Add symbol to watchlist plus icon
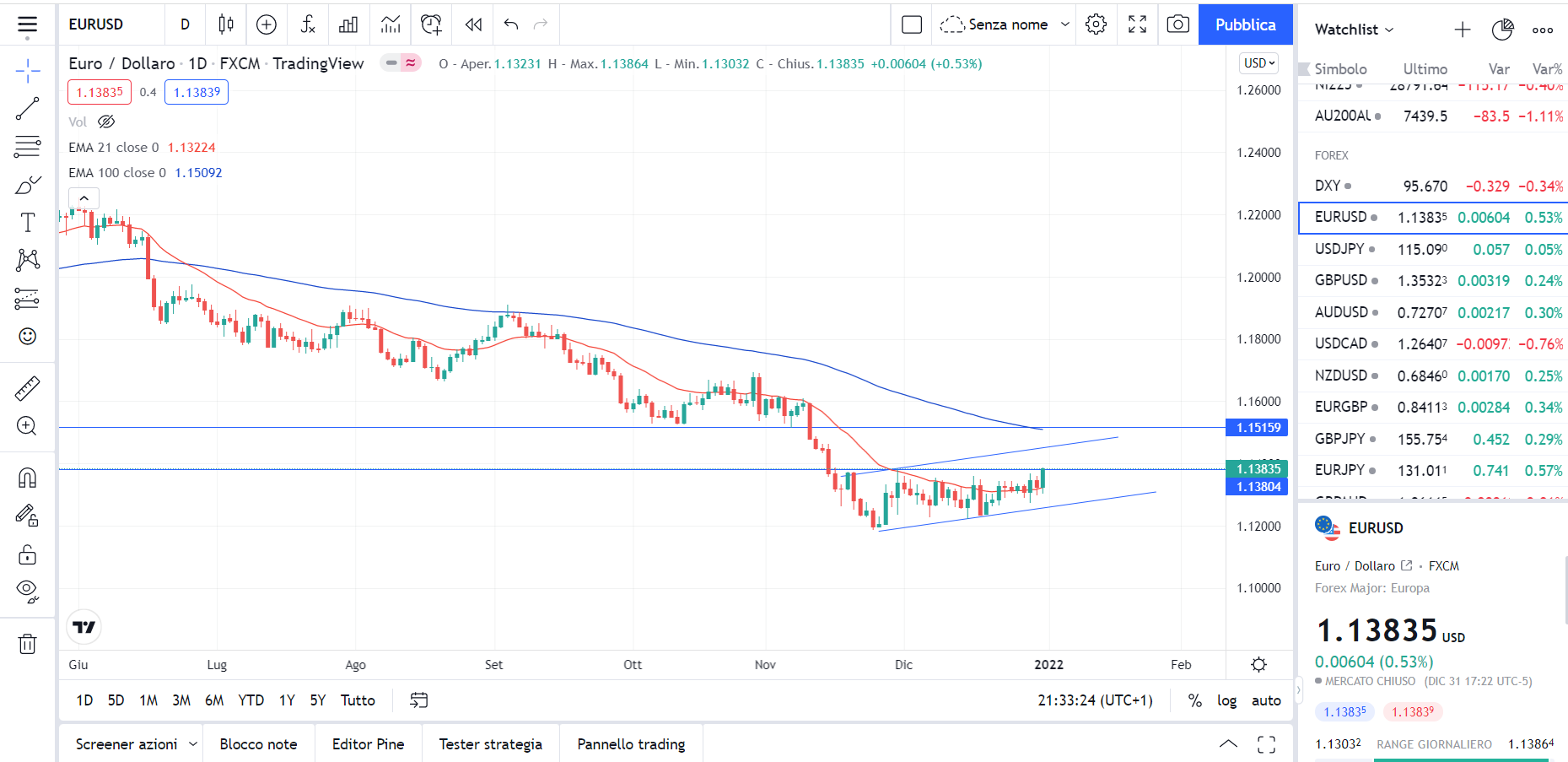Viewport: 1568px width, 762px height. (1463, 30)
